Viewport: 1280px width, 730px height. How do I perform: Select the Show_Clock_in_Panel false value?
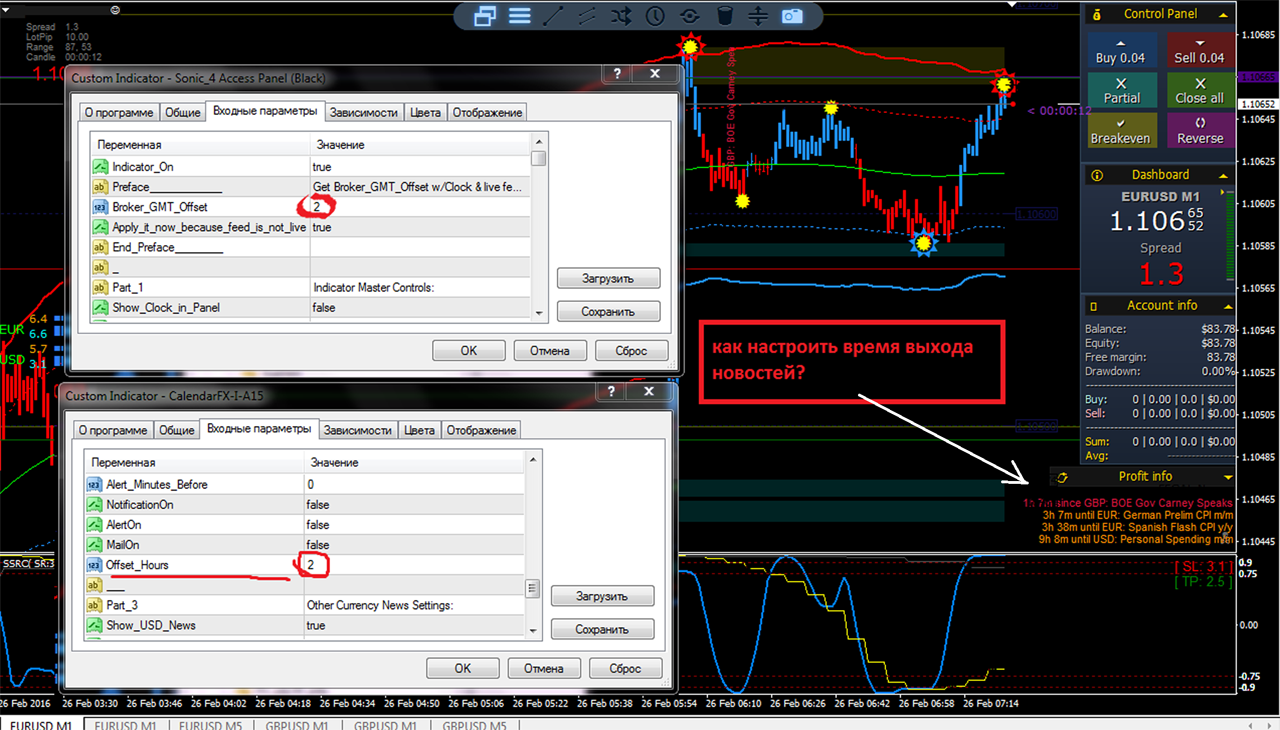coord(419,308)
